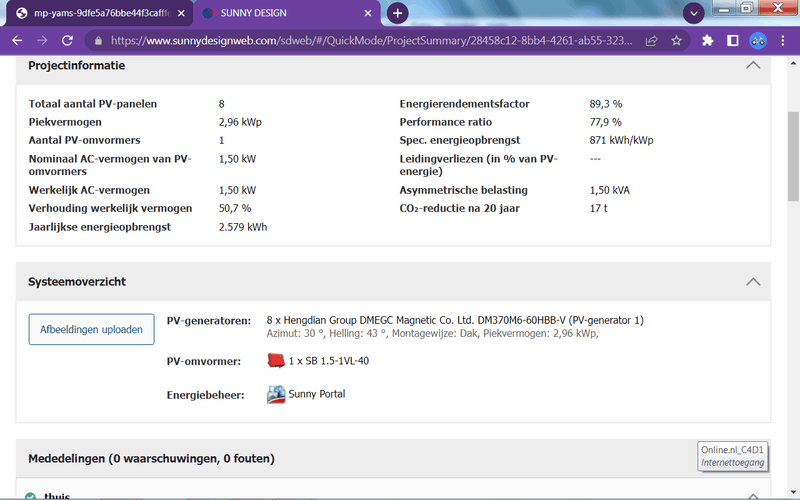The height and width of the screenshot is (500, 800).
Task: Select the Energierendementsfactor value 89,3 %
Action: (606, 104)
